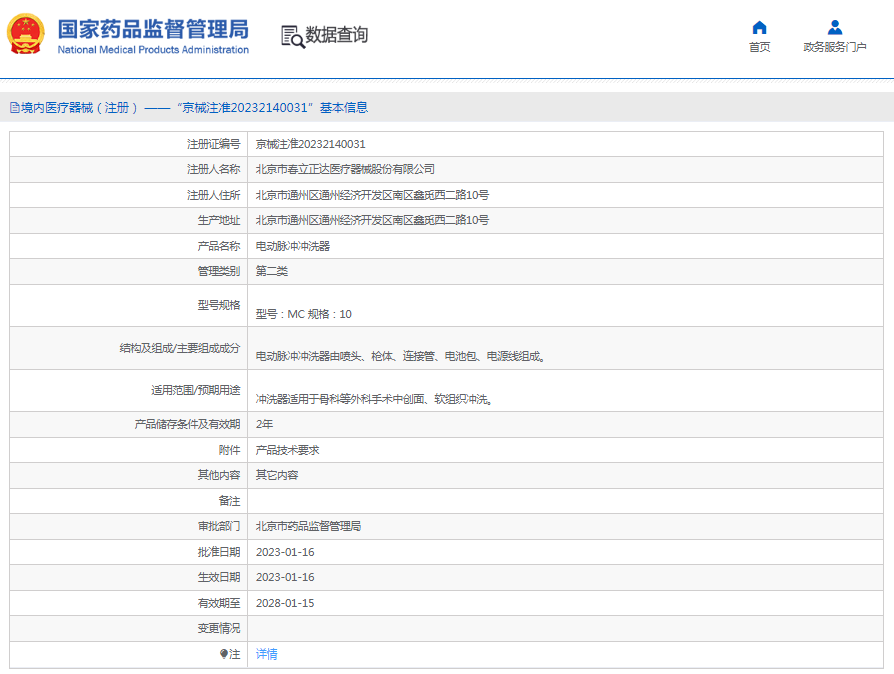Click the 批准日期 label

219,552
